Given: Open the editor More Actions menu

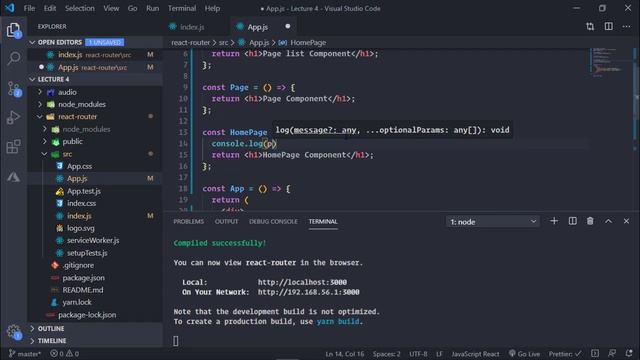Looking at the screenshot, I should [627, 27].
